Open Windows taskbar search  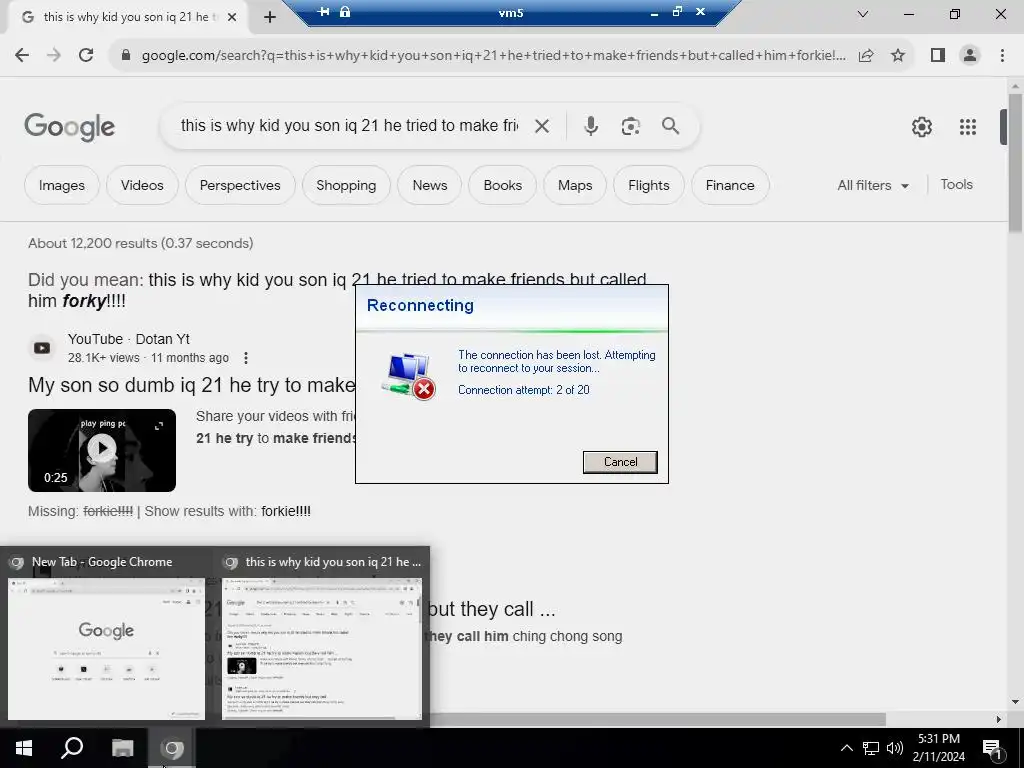tap(72, 748)
